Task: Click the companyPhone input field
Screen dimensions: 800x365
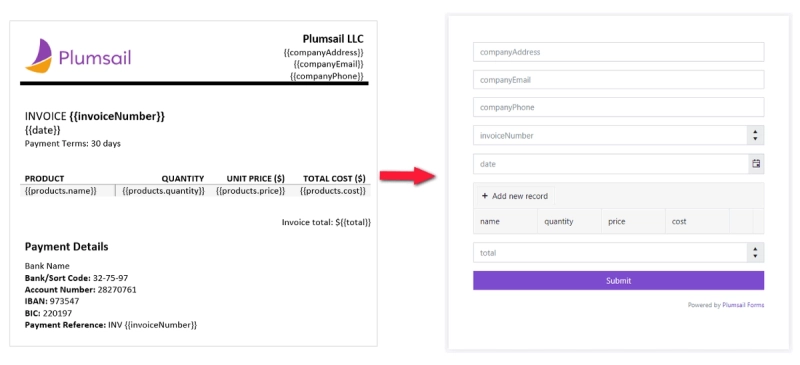Action: pos(618,108)
